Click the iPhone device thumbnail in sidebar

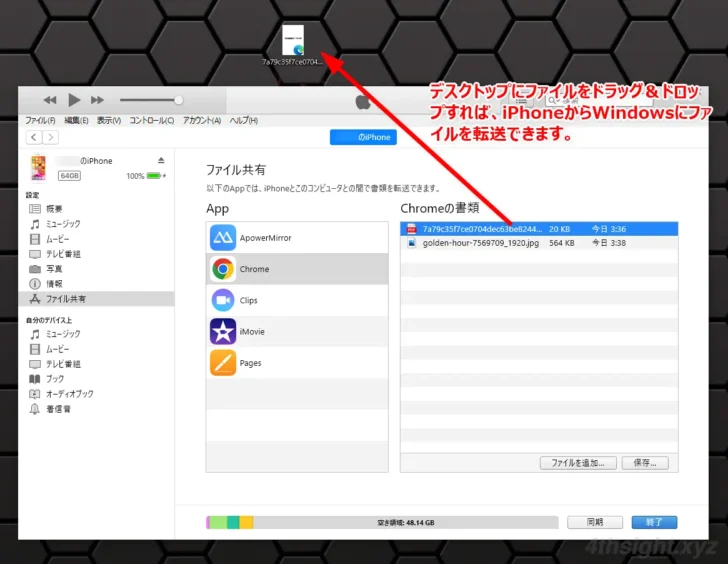[39, 167]
